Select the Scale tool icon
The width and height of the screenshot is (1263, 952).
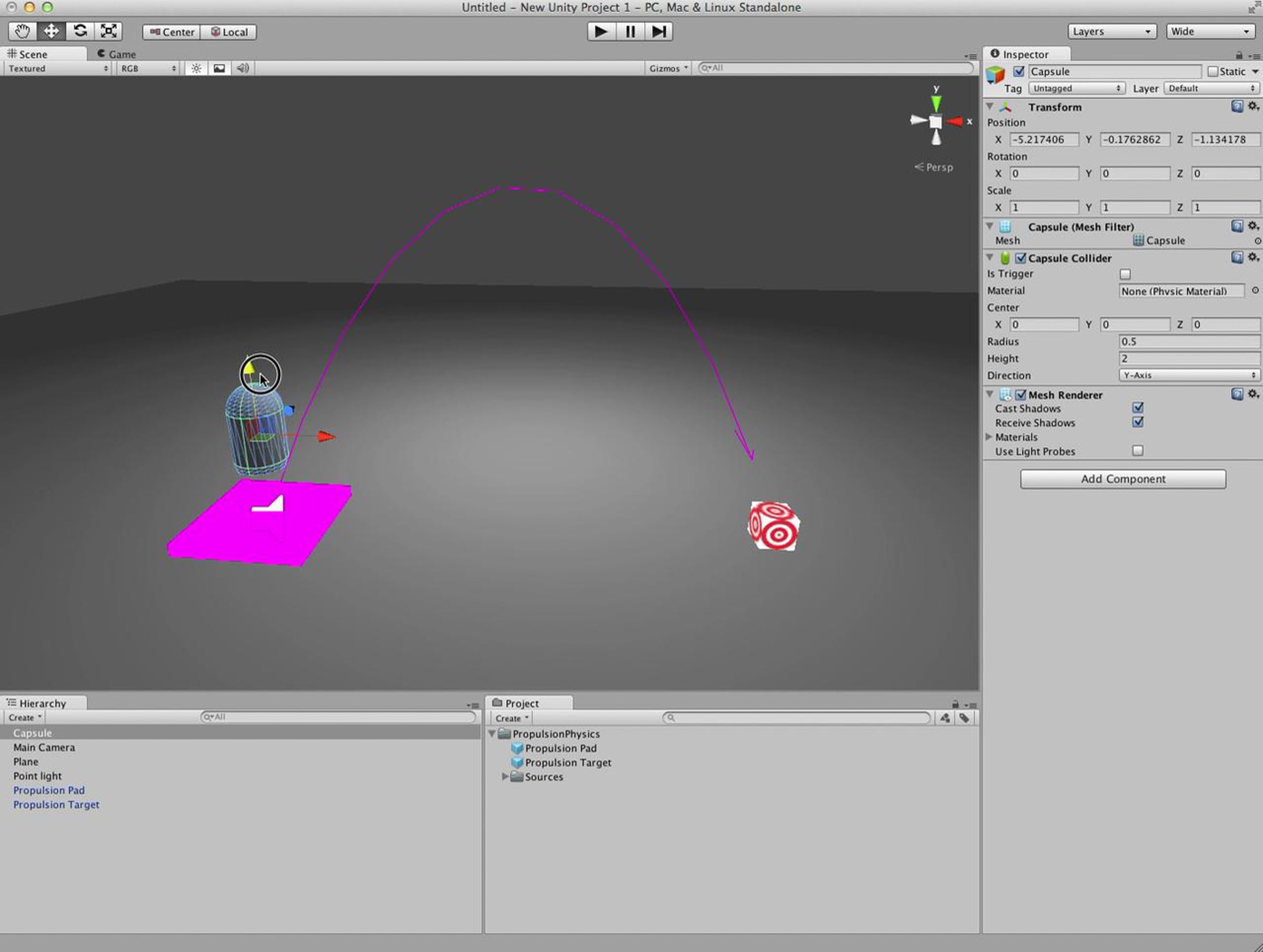[x=108, y=32]
